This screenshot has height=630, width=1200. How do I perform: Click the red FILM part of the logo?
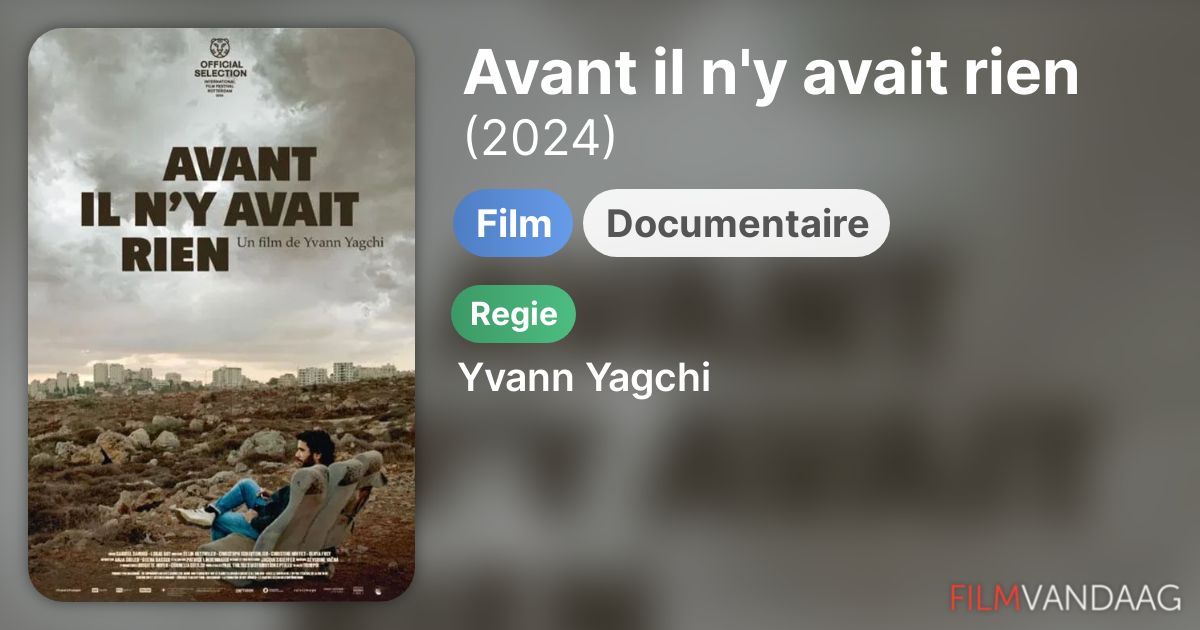(985, 597)
